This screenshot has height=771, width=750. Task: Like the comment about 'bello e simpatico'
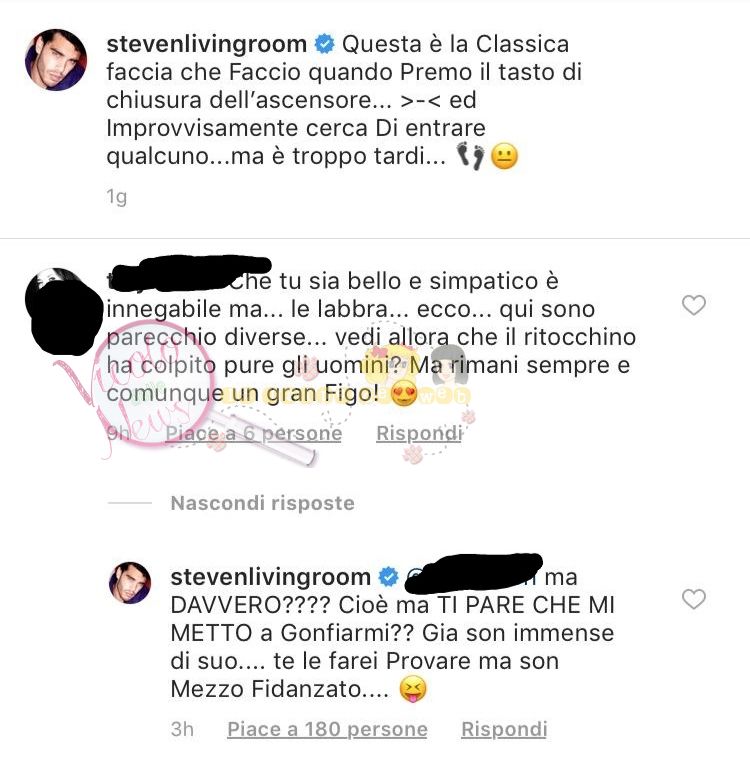(x=693, y=305)
